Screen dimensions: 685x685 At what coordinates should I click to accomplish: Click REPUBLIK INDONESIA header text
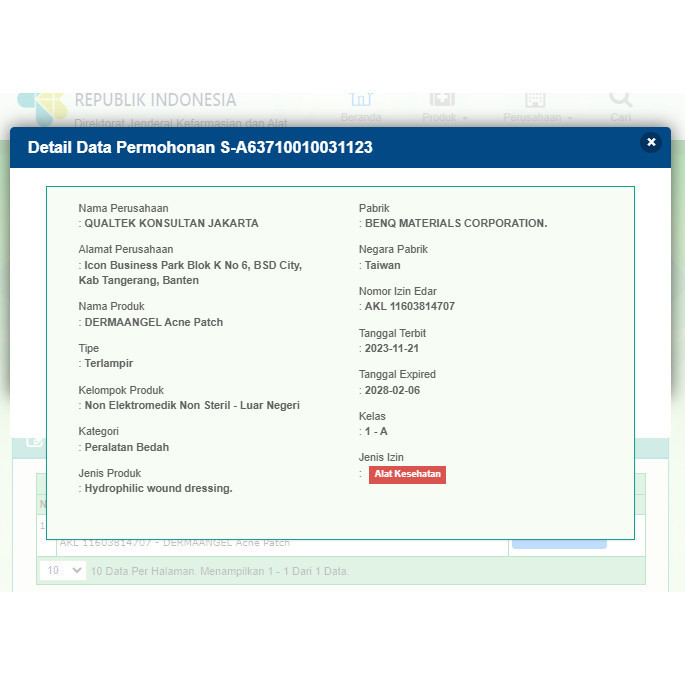155,100
